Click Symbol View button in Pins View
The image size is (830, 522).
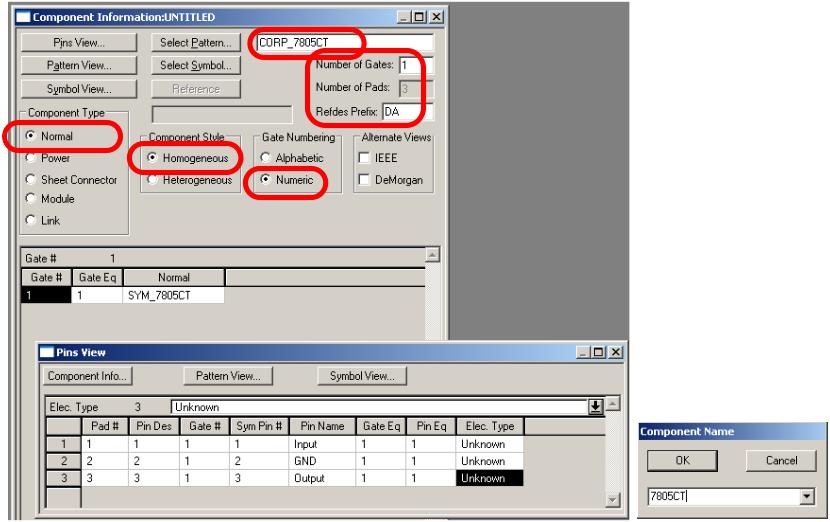tap(362, 376)
